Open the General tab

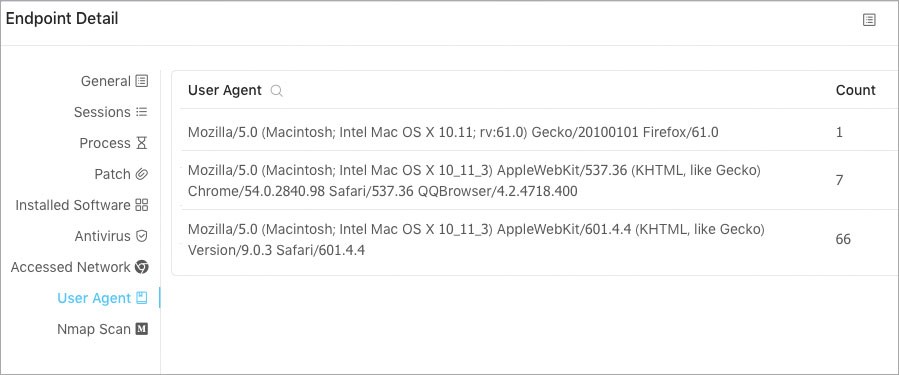(114, 81)
